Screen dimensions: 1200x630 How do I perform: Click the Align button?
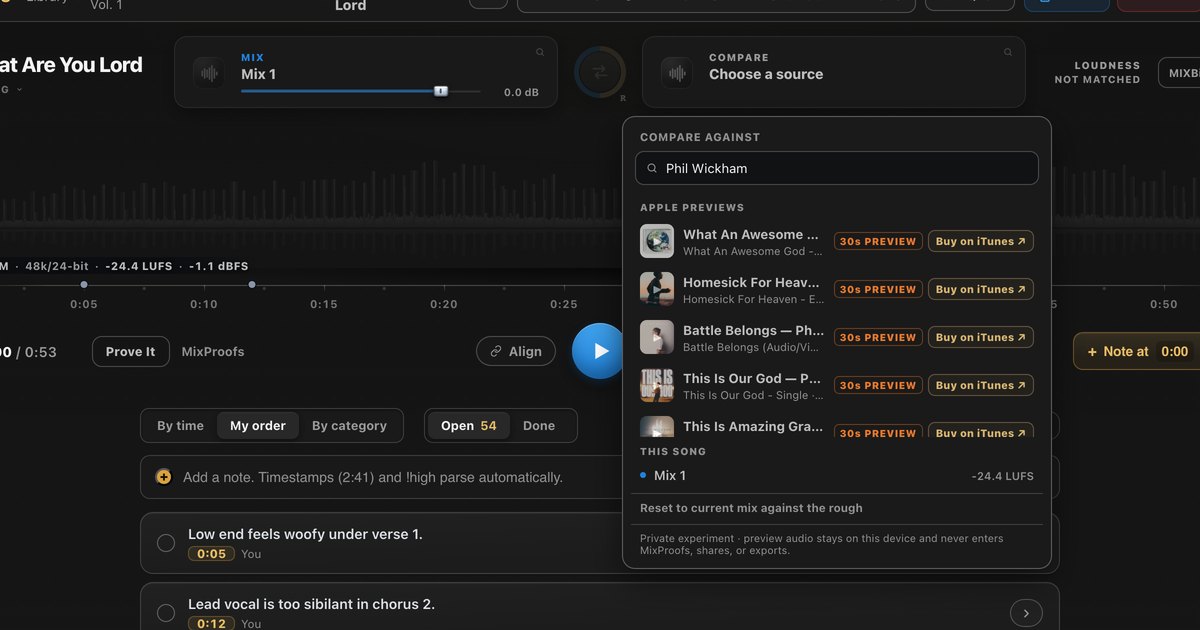(516, 351)
